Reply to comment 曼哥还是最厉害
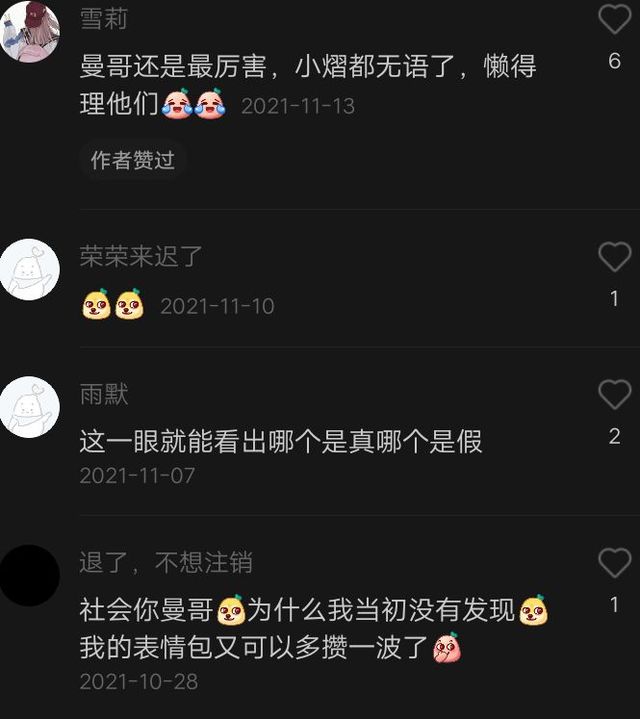This screenshot has height=719, width=640. pyautogui.click(x=308, y=85)
